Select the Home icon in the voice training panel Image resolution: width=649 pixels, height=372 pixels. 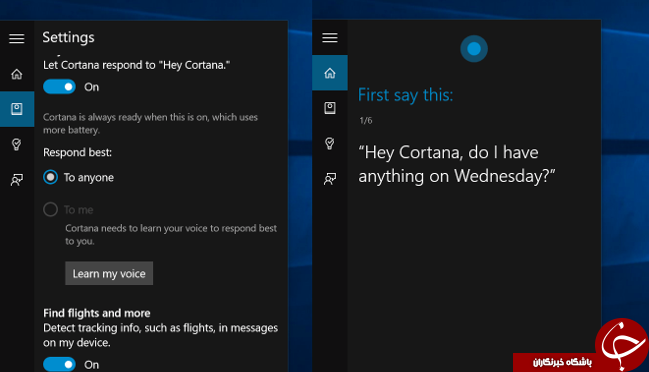pos(330,73)
